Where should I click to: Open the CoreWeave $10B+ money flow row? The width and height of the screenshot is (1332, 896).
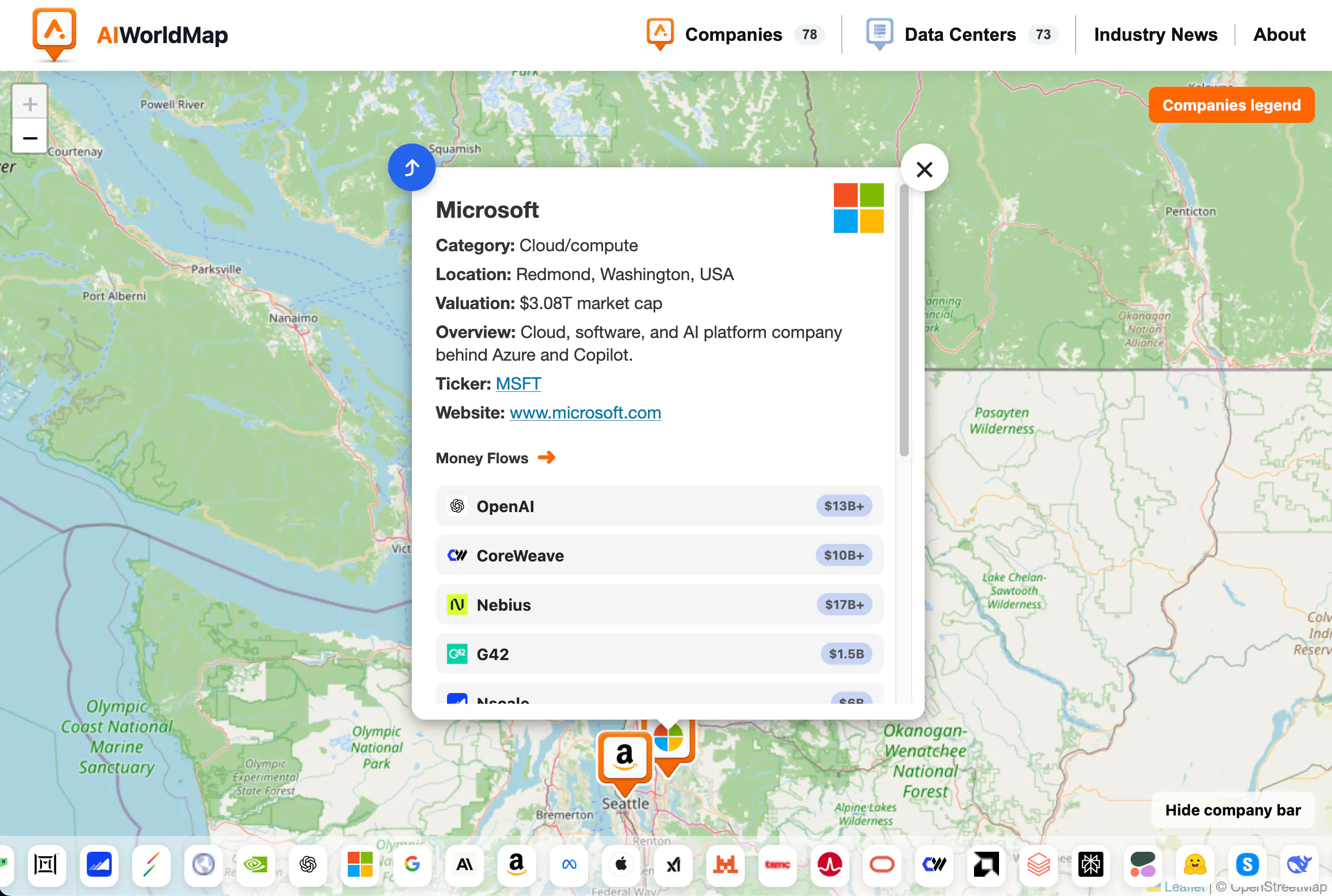(x=659, y=555)
